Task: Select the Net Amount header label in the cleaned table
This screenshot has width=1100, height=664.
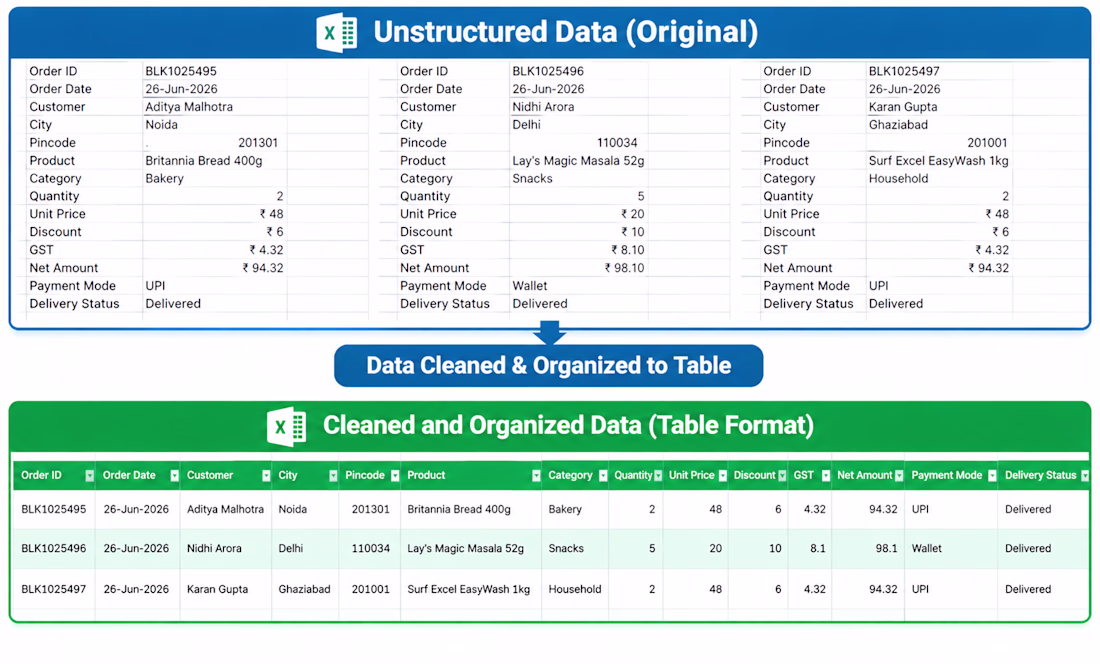Action: tap(864, 475)
